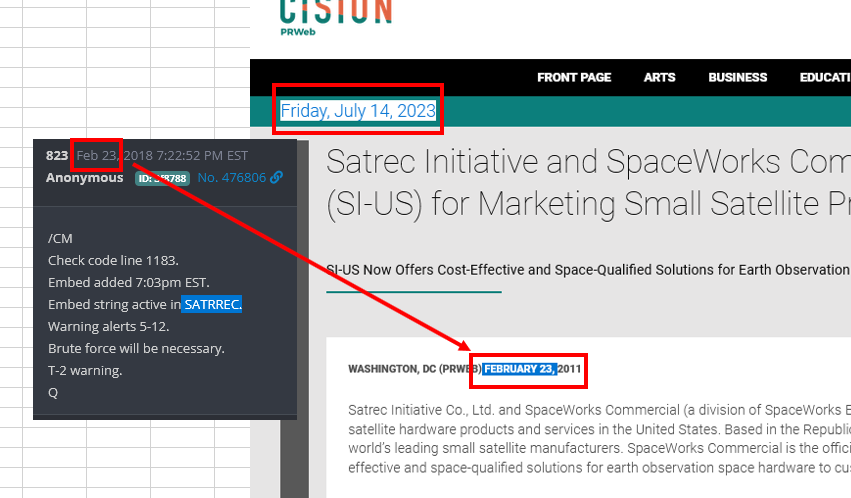Open the Cision PRWeb logo

click(x=336, y=17)
